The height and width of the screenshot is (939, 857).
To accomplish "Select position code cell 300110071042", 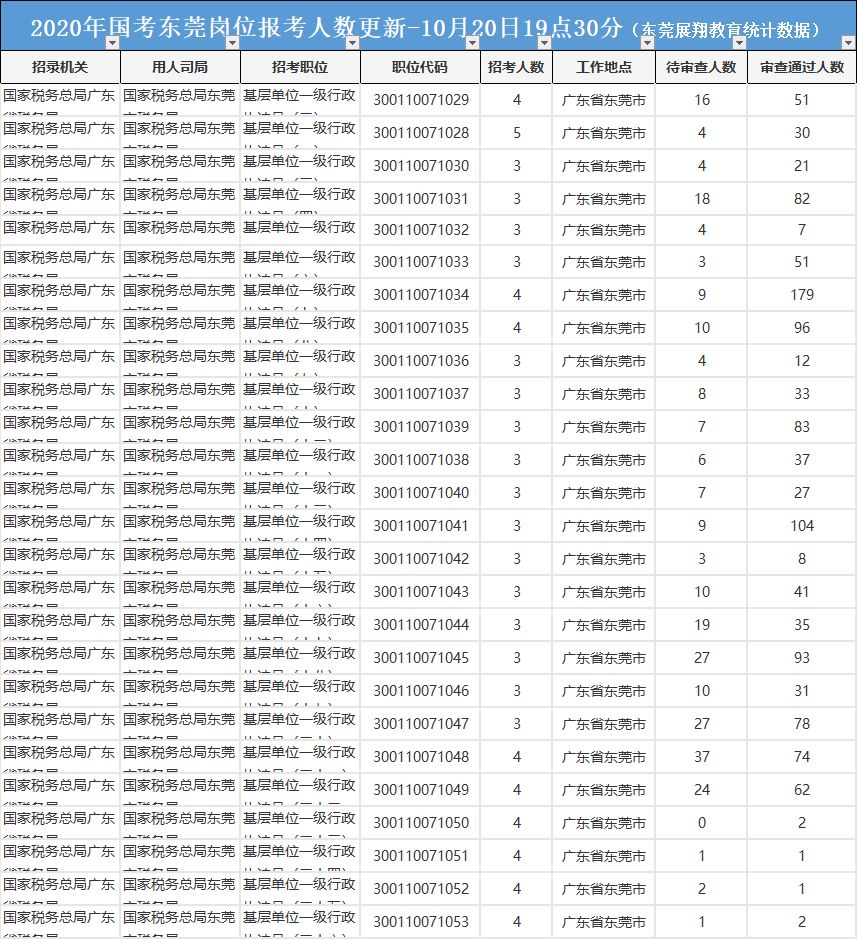I will 420,558.
